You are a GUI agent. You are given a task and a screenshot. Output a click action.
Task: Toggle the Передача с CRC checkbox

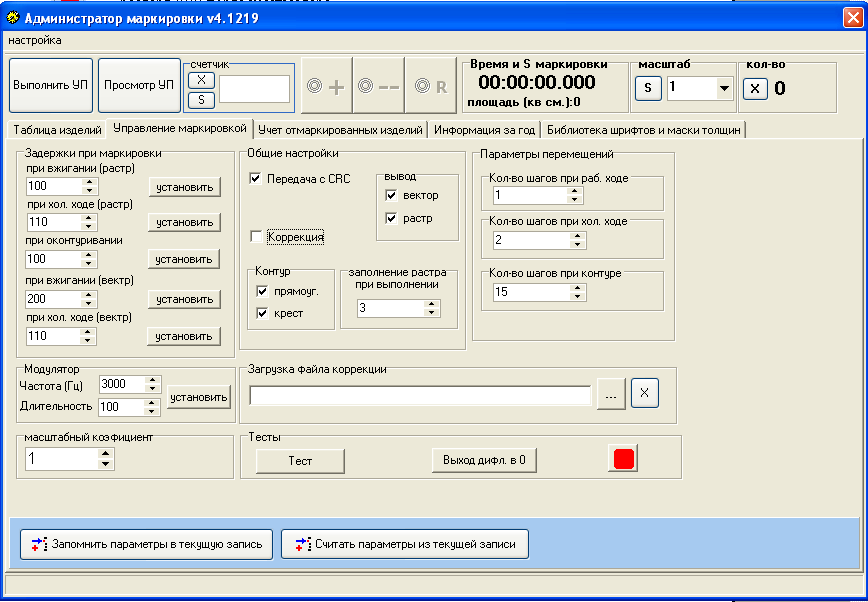coord(256,179)
